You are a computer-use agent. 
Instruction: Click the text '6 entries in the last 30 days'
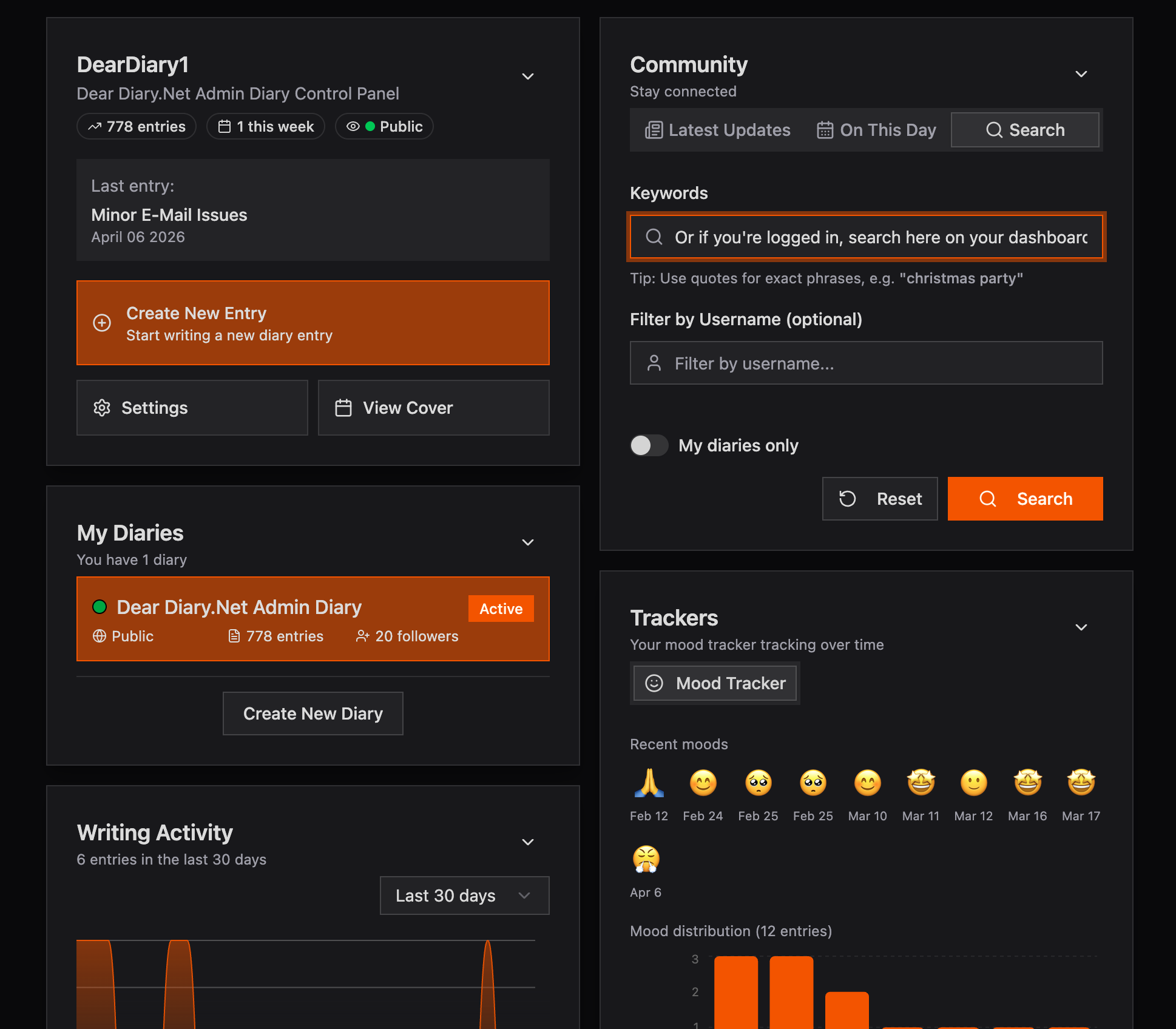pyautogui.click(x=171, y=860)
